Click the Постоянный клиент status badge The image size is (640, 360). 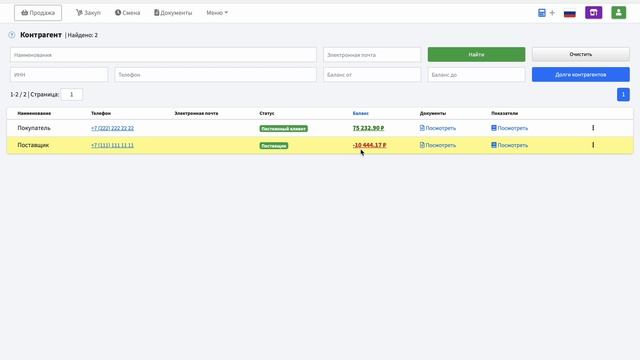pyautogui.click(x=284, y=129)
